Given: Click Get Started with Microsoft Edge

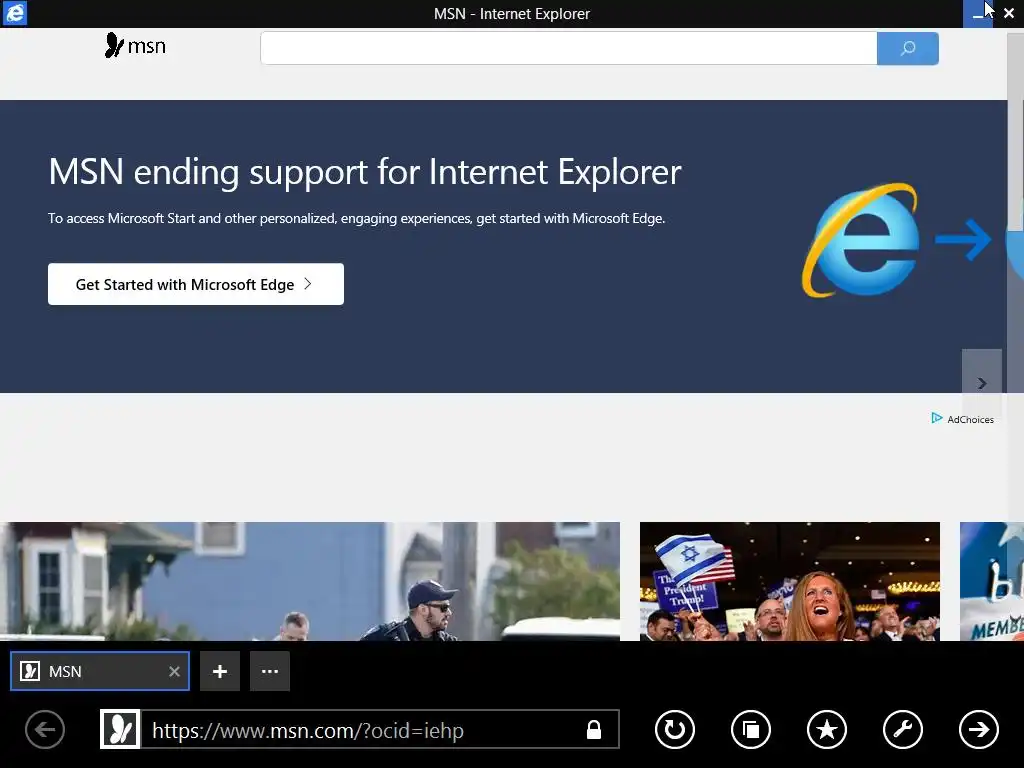Looking at the screenshot, I should [196, 284].
